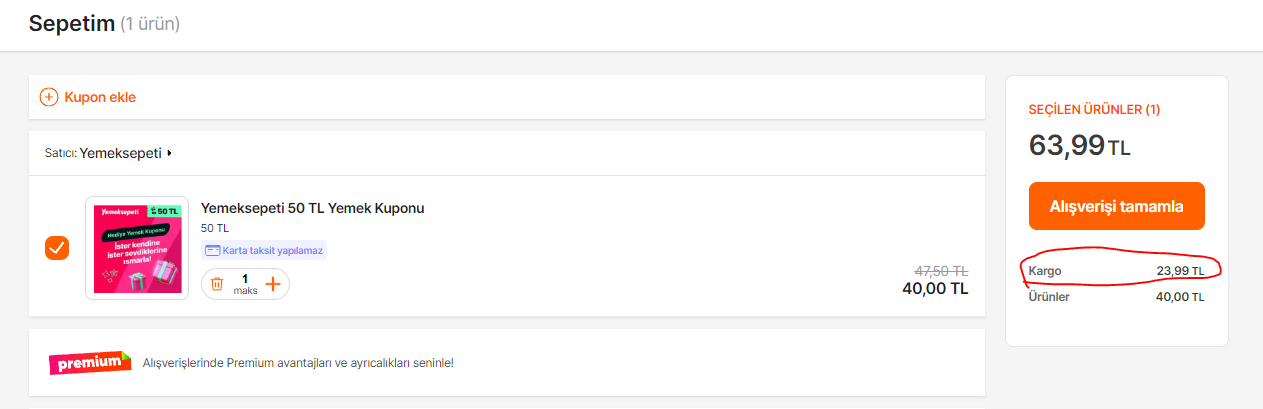The height and width of the screenshot is (409, 1263).
Task: Click the product thumbnail image
Action: pos(137,247)
